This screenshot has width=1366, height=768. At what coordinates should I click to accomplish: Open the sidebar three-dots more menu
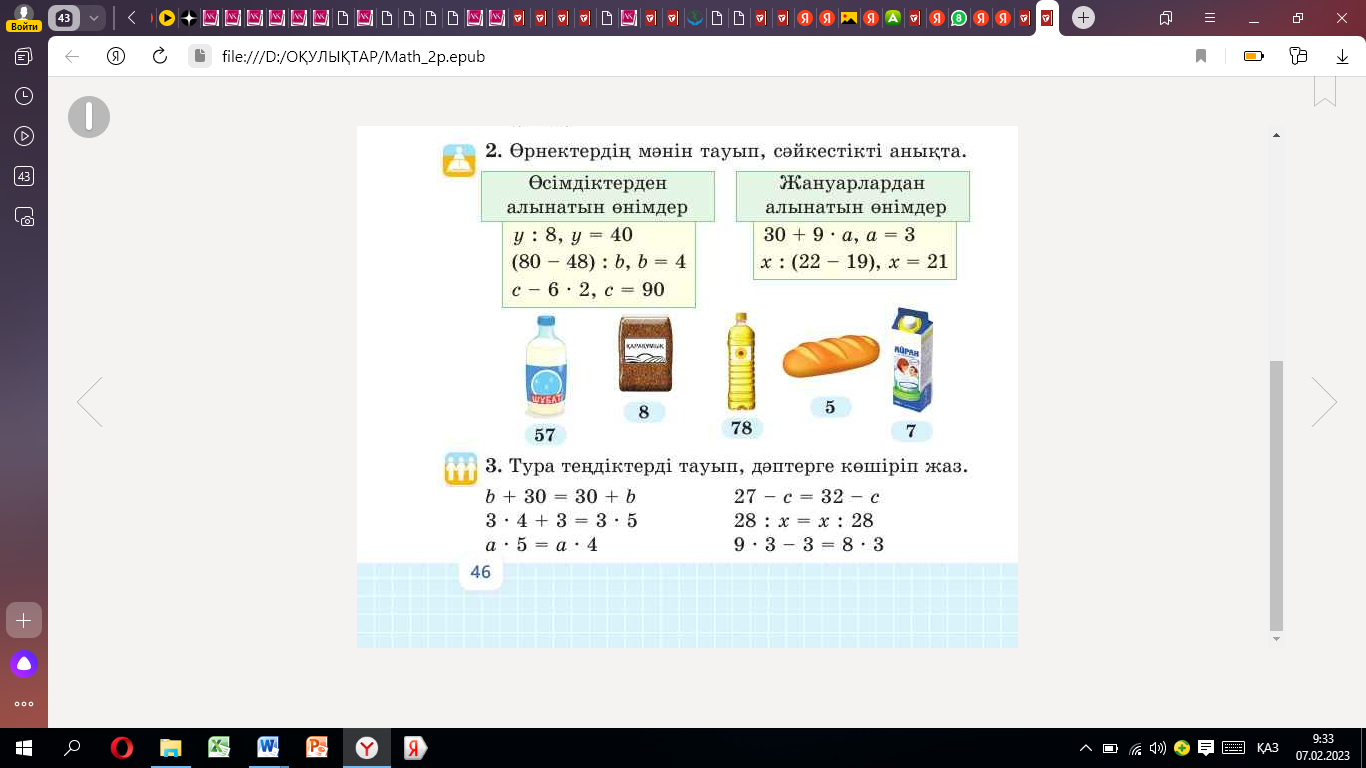pyautogui.click(x=24, y=704)
